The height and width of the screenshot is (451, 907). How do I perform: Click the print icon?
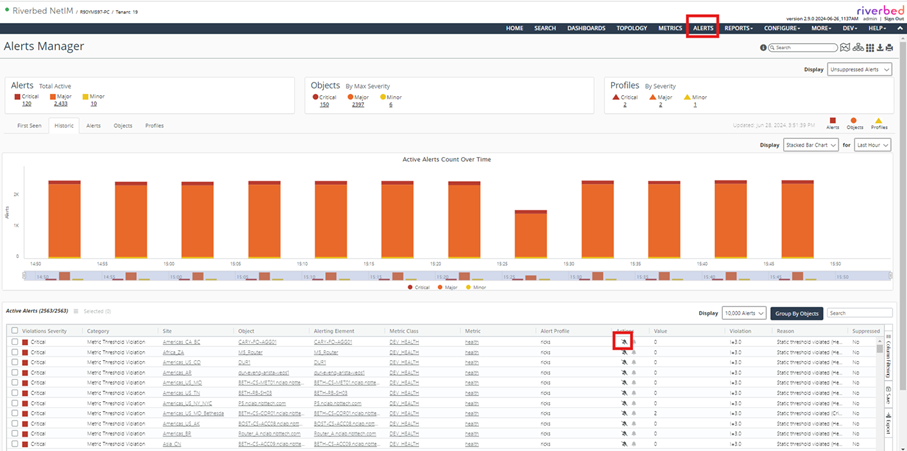click(889, 48)
